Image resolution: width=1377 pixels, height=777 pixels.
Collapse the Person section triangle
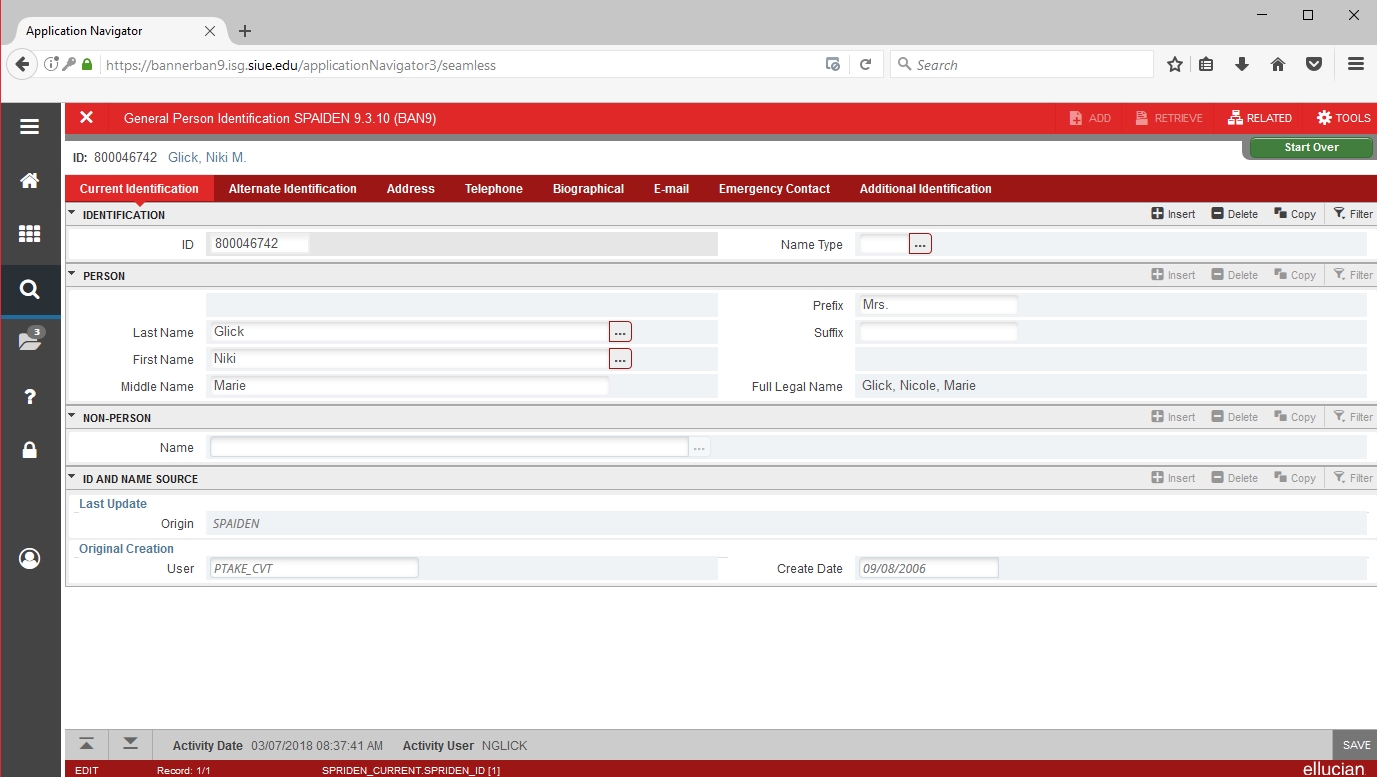click(72, 274)
